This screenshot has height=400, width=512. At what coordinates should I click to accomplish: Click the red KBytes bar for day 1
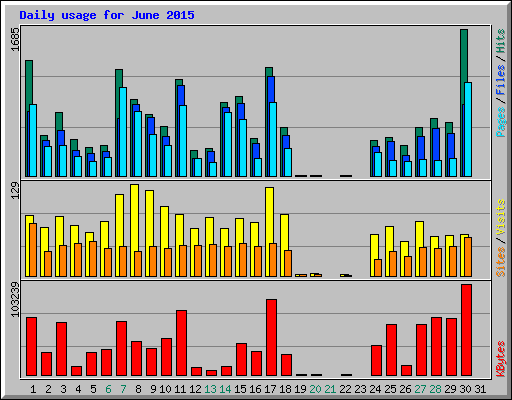point(31,346)
